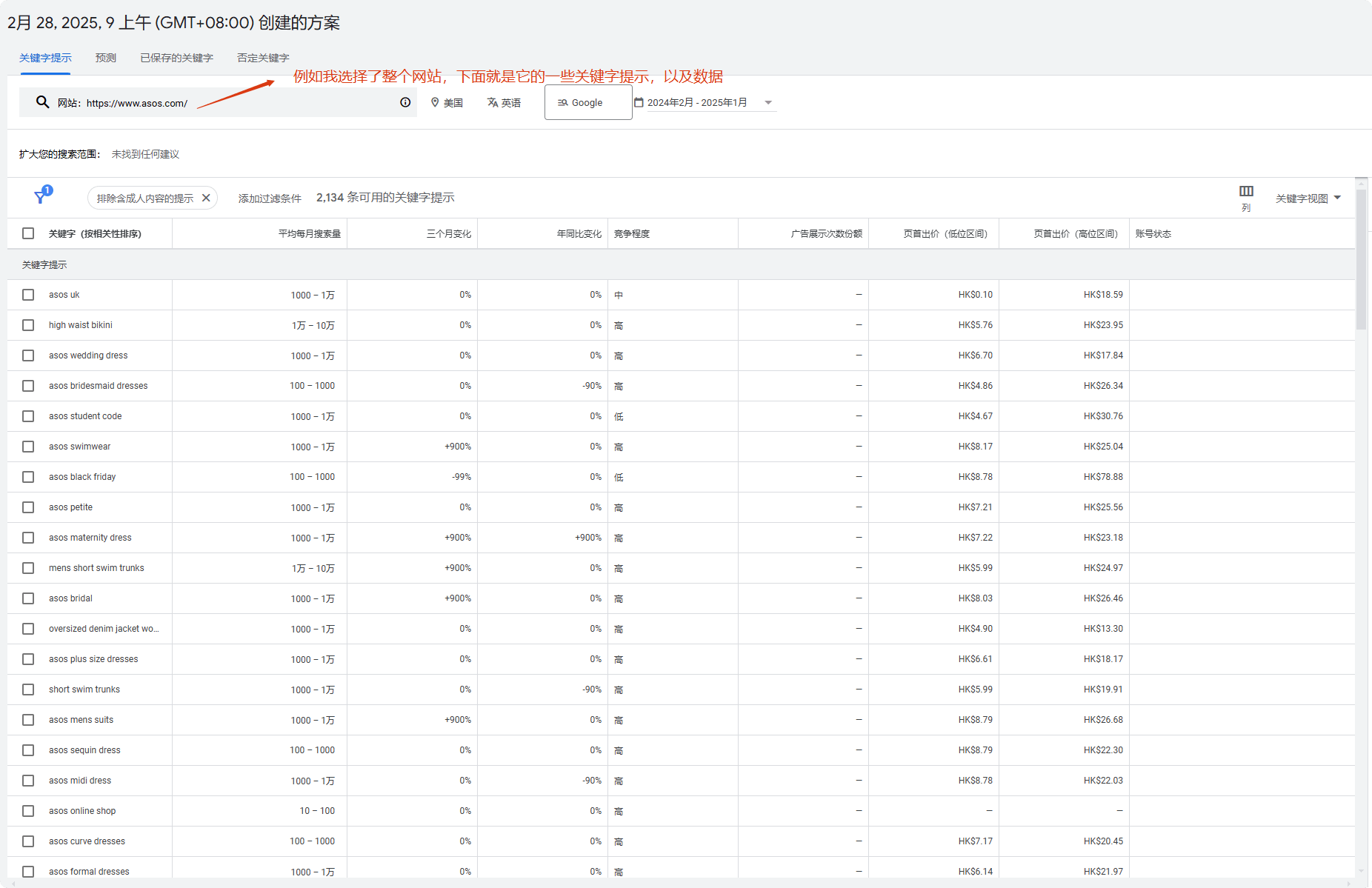
Task: Open the Google search network selector
Action: (587, 102)
